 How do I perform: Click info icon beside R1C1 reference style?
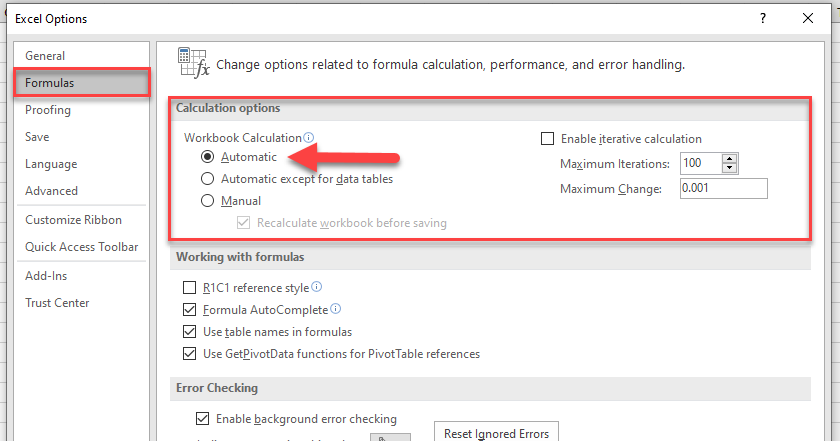point(317,287)
